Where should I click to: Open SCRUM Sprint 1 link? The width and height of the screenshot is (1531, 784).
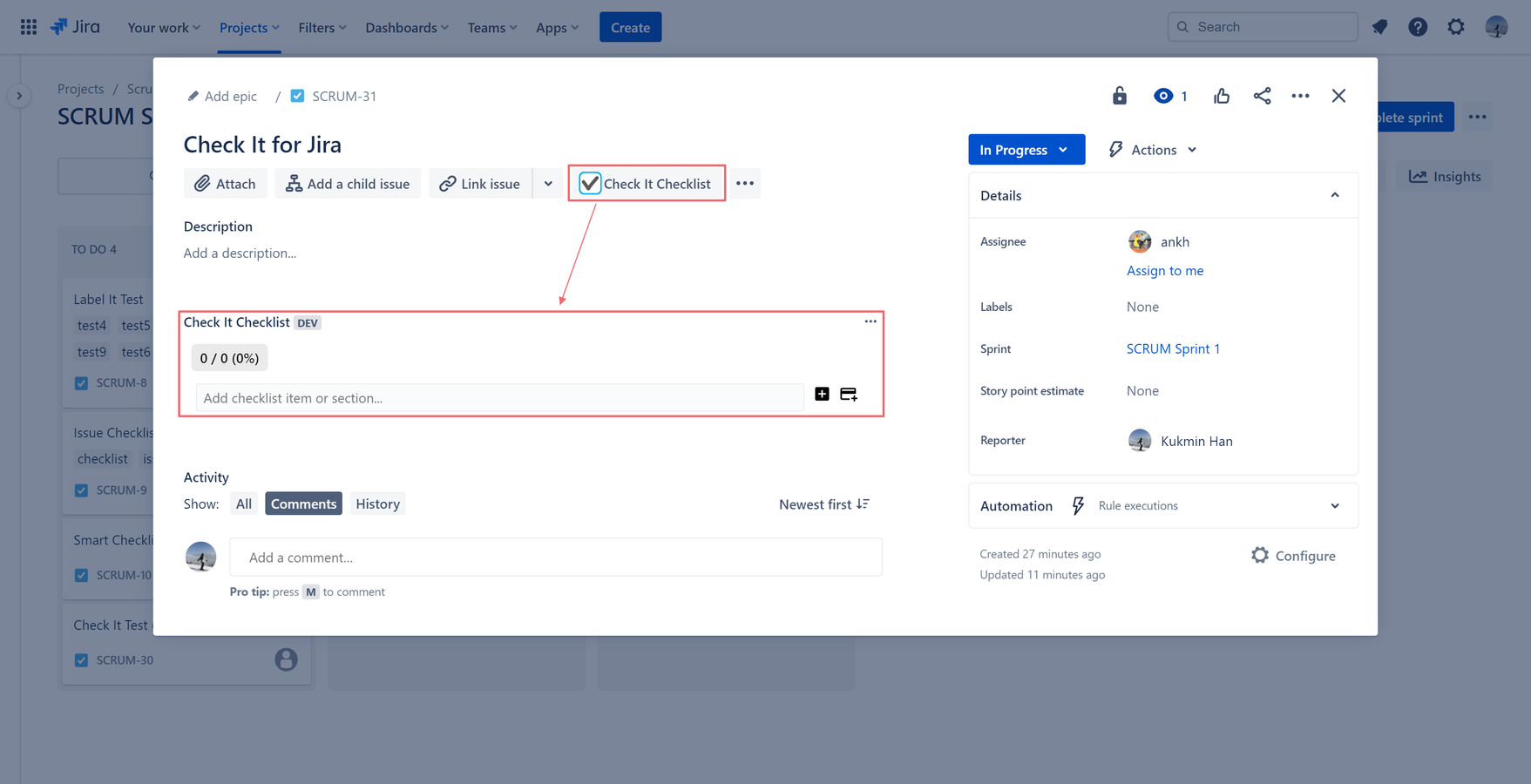pyautogui.click(x=1173, y=348)
